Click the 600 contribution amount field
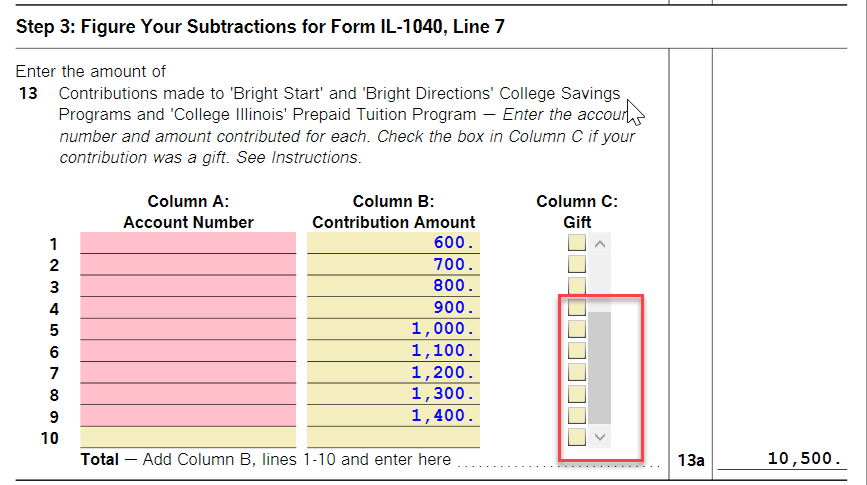This screenshot has width=867, height=485. [x=393, y=243]
